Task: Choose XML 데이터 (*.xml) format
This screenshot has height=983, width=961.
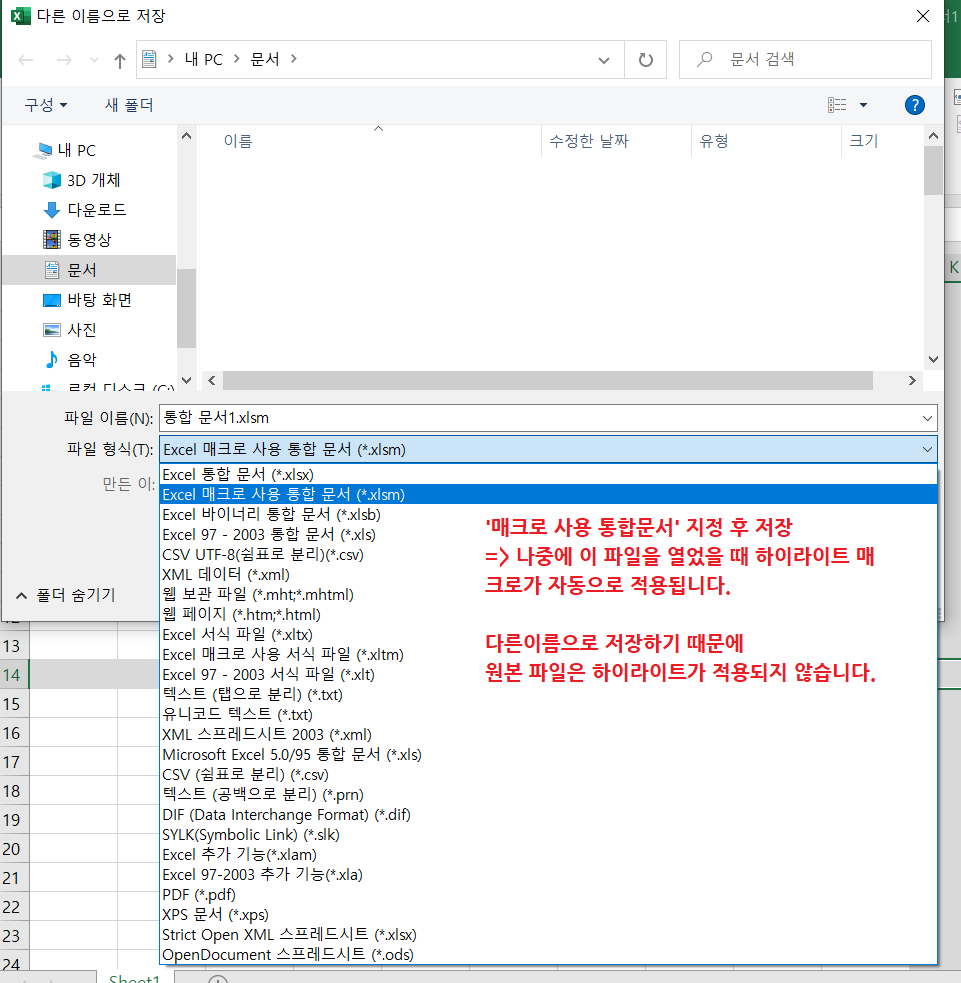Action: coord(549,575)
